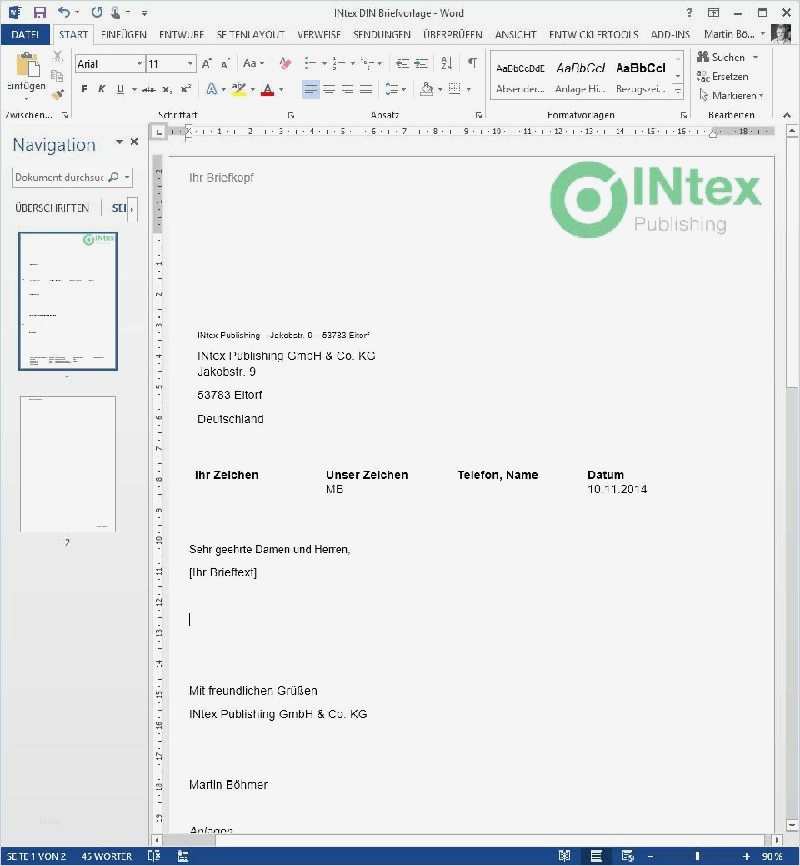800x866 pixels.
Task: Click the spelling check status icon
Action: click(x=154, y=856)
